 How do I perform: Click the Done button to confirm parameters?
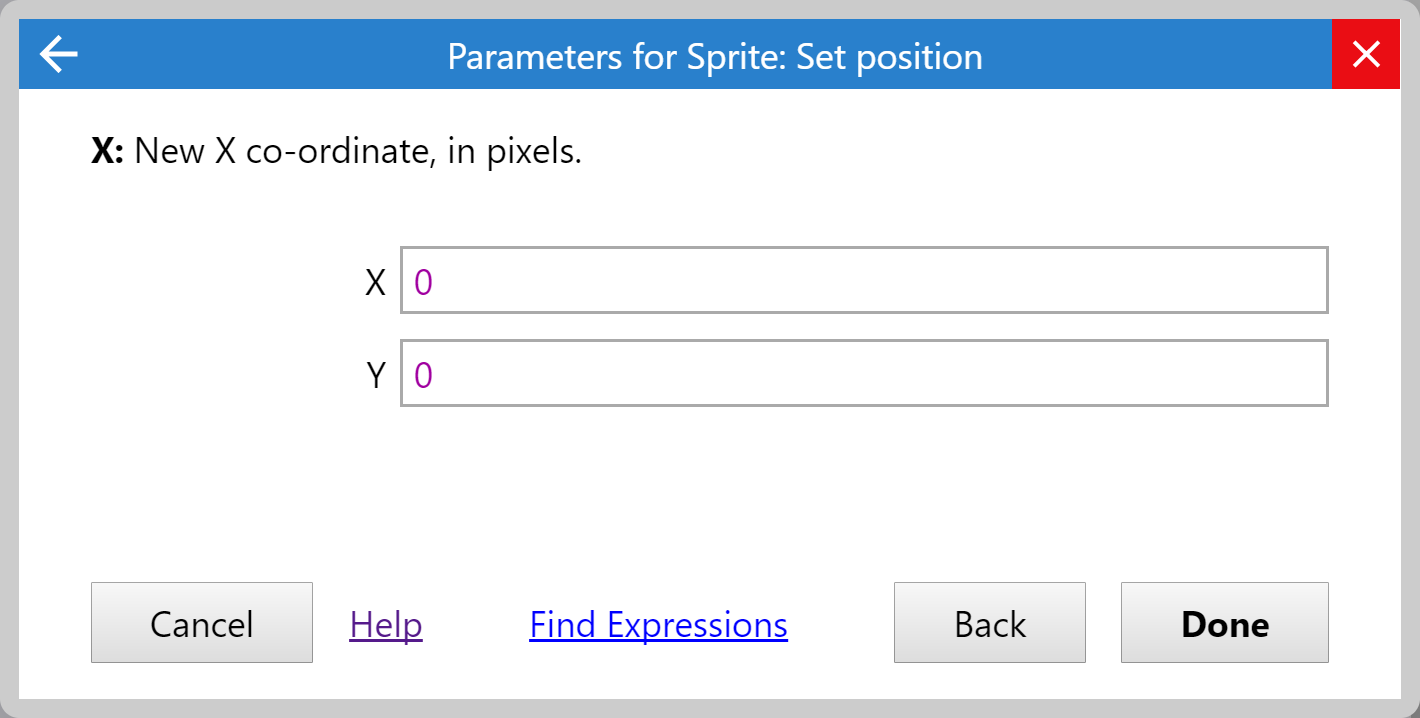point(1224,623)
